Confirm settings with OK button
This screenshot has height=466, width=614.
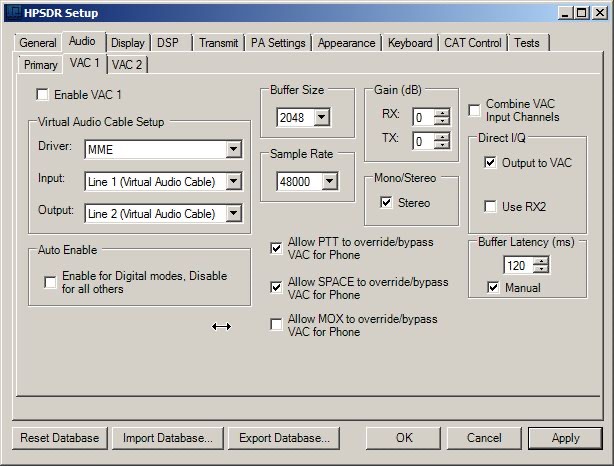point(404,438)
